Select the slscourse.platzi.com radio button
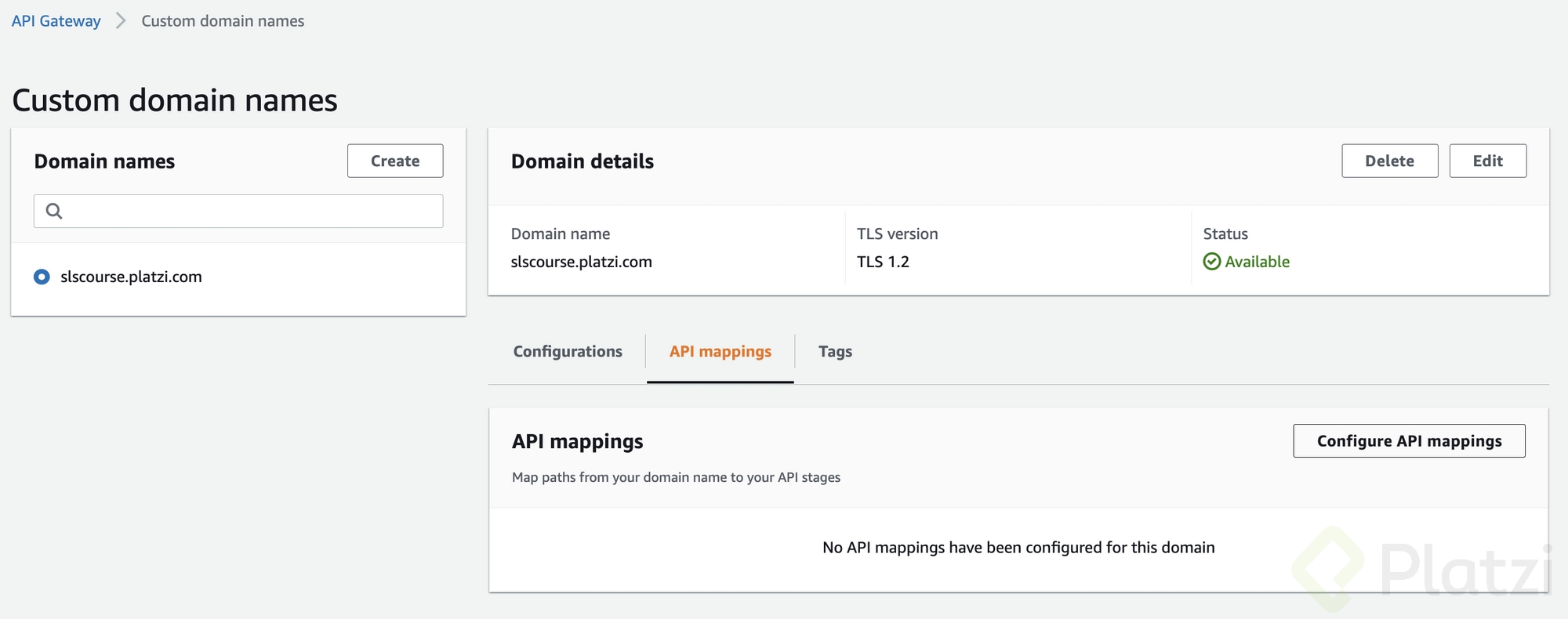Viewport: 1568px width, 619px height. (x=42, y=277)
